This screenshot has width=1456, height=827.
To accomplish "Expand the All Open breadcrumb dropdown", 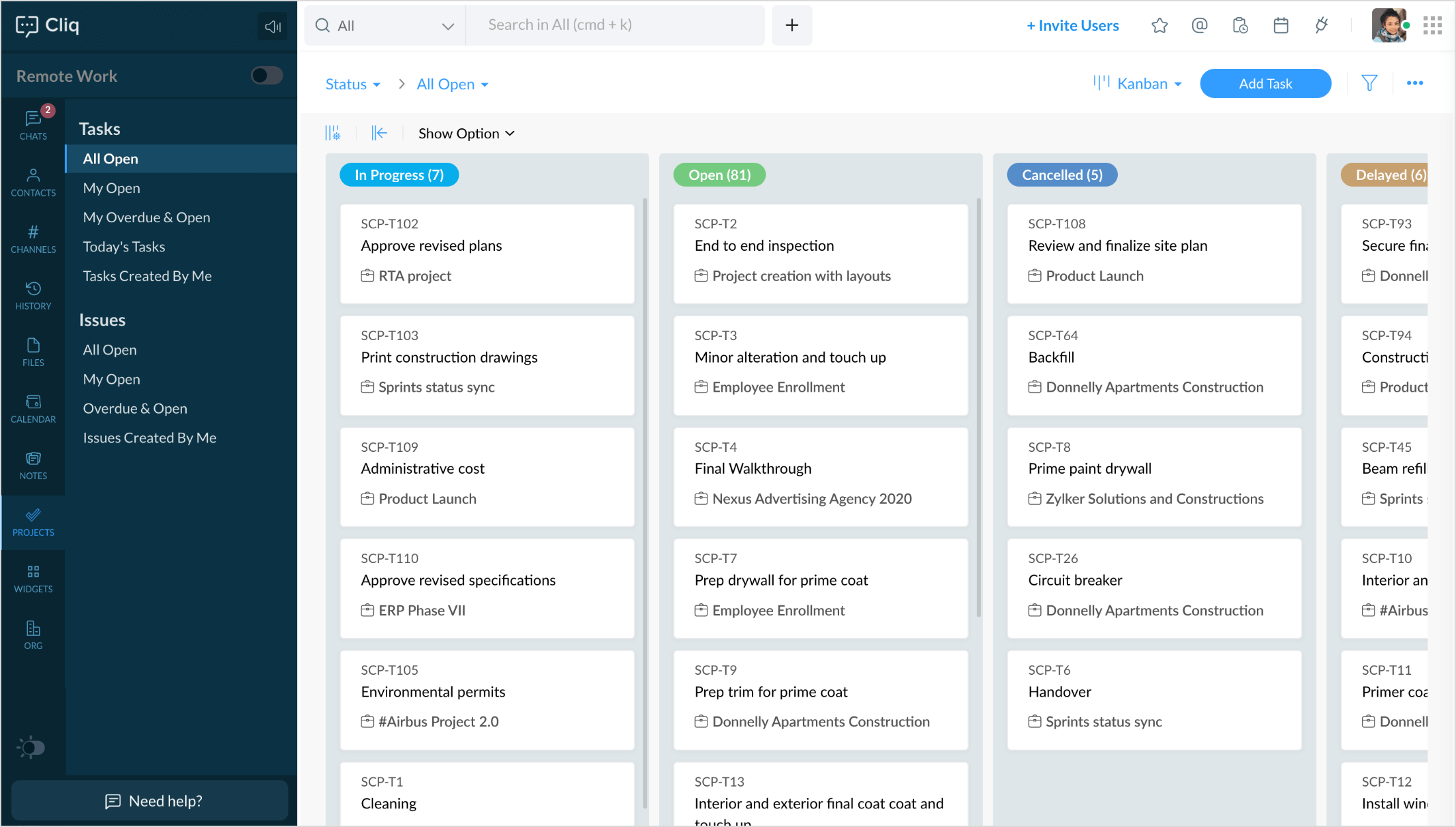I will pyautogui.click(x=453, y=84).
